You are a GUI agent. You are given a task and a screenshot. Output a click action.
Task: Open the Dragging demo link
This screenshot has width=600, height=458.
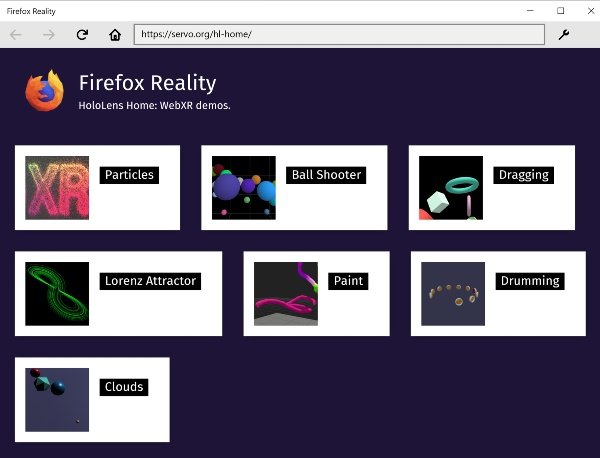(x=523, y=175)
